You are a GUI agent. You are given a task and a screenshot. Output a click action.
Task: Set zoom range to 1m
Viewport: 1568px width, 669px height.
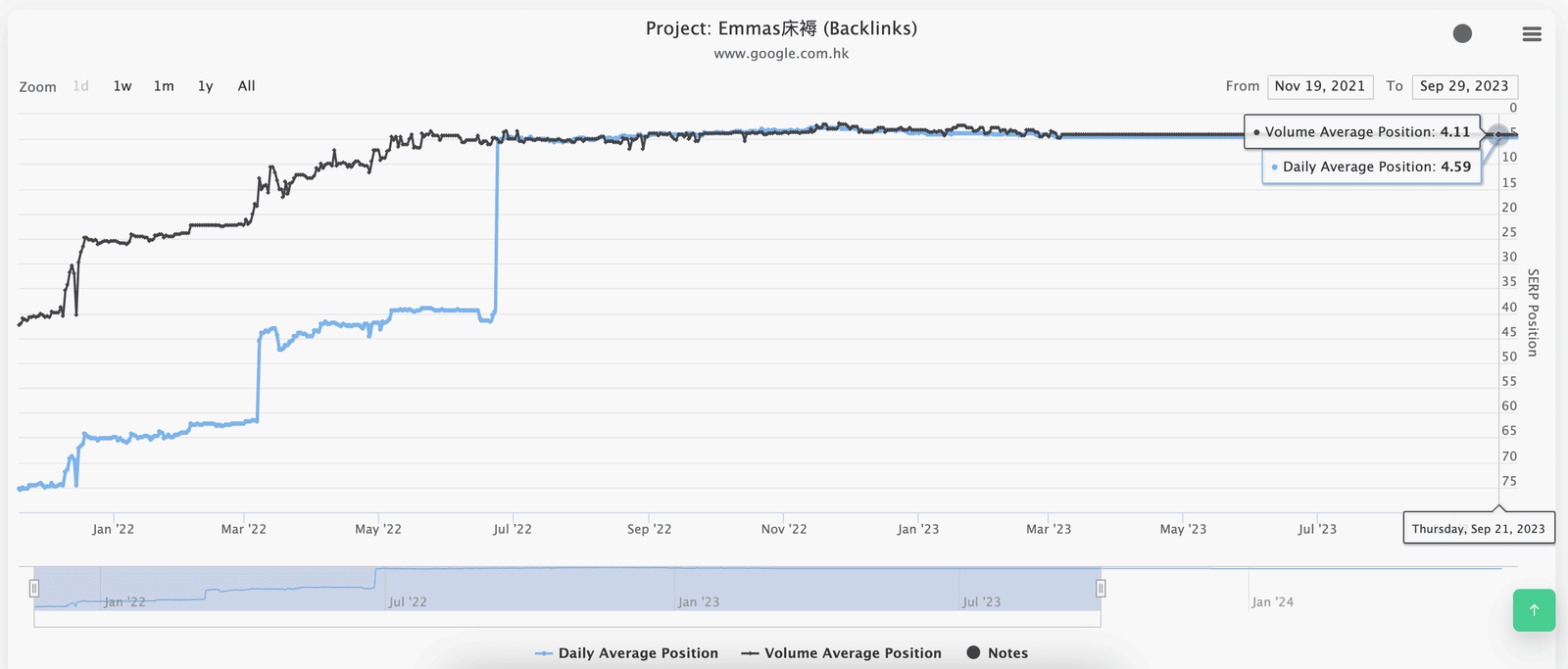coord(164,86)
